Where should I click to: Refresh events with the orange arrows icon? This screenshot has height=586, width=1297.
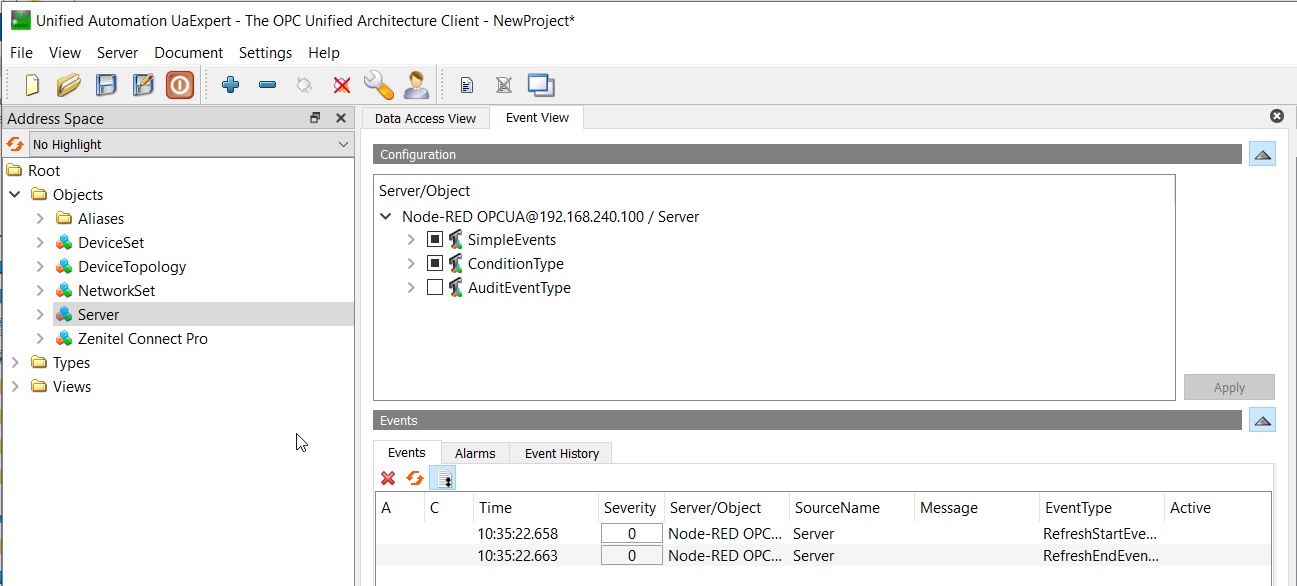(x=415, y=478)
